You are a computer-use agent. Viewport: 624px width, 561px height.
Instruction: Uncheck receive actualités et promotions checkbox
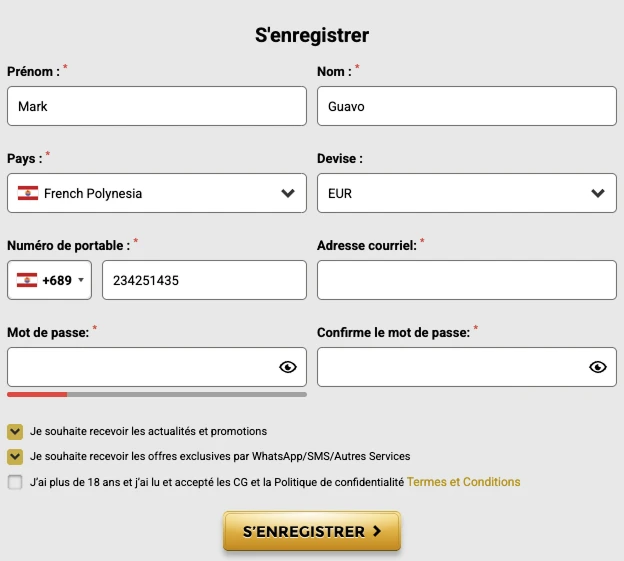click(15, 432)
